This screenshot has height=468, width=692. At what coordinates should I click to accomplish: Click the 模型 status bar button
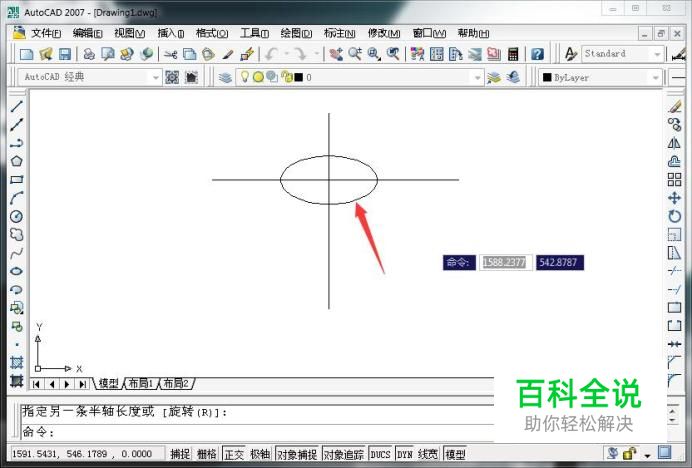click(x=455, y=454)
